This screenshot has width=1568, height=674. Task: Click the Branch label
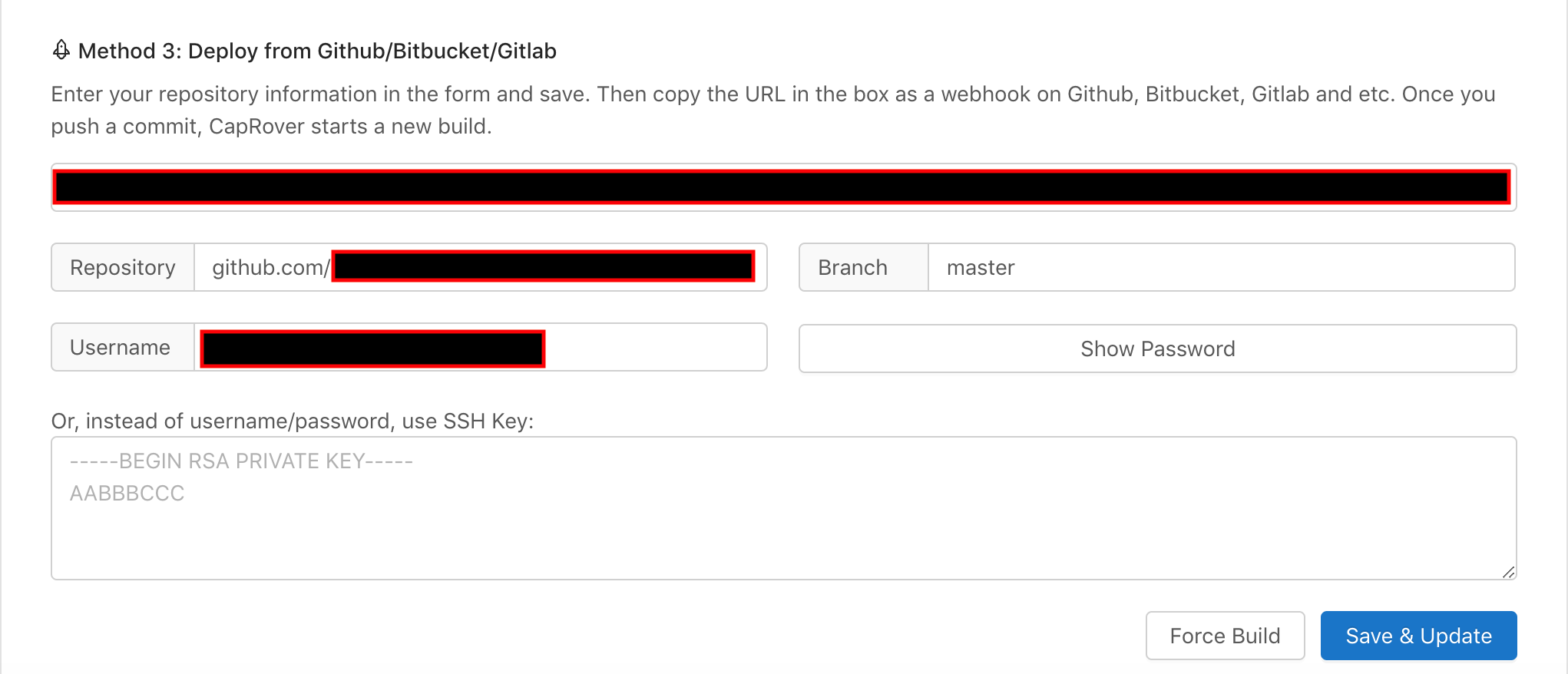click(x=852, y=267)
